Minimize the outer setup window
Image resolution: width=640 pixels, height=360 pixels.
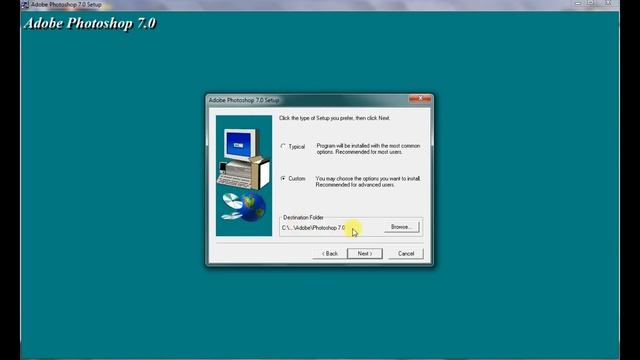(x=578, y=3)
